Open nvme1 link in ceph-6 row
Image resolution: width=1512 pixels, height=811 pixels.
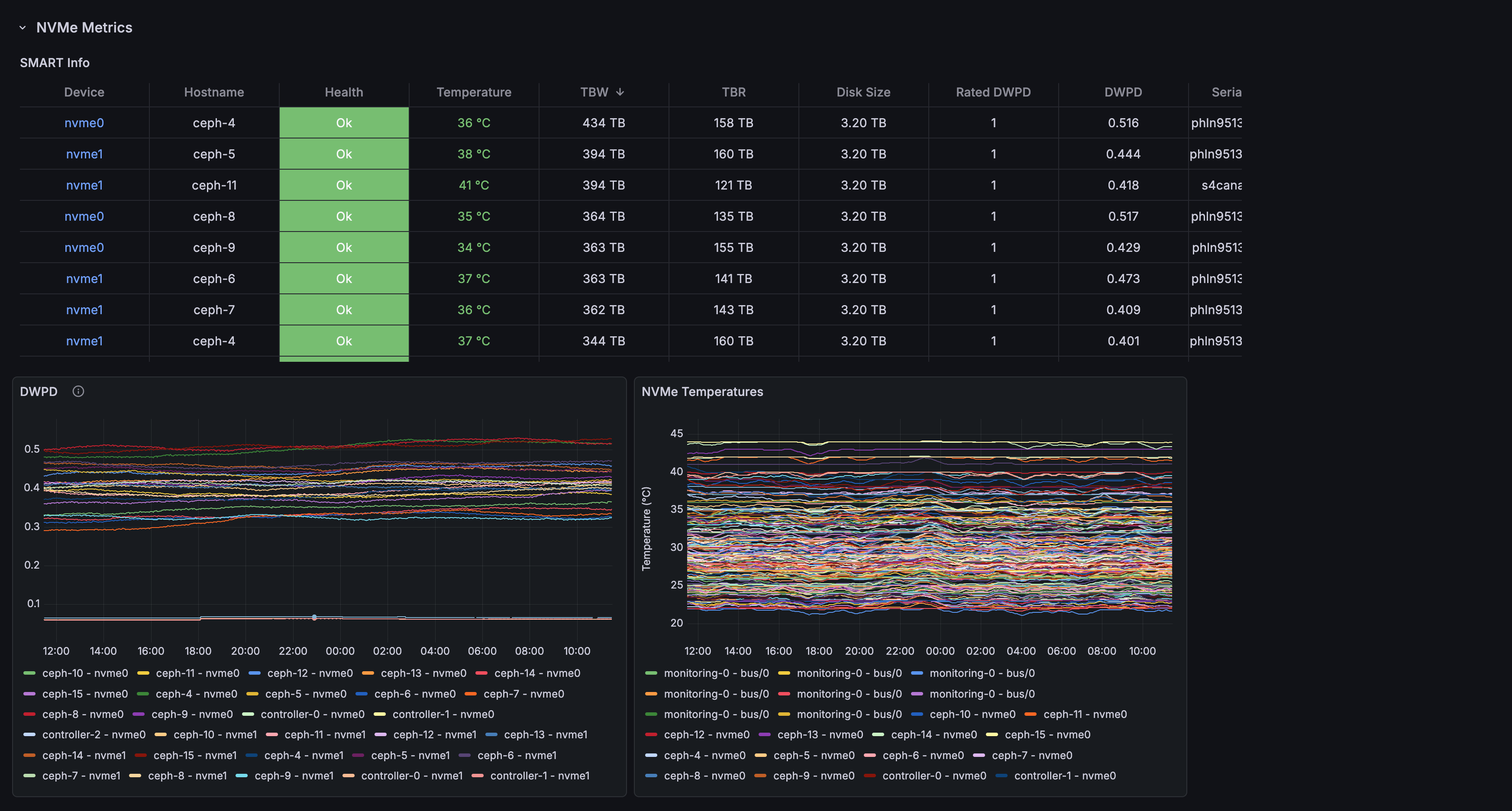point(84,278)
